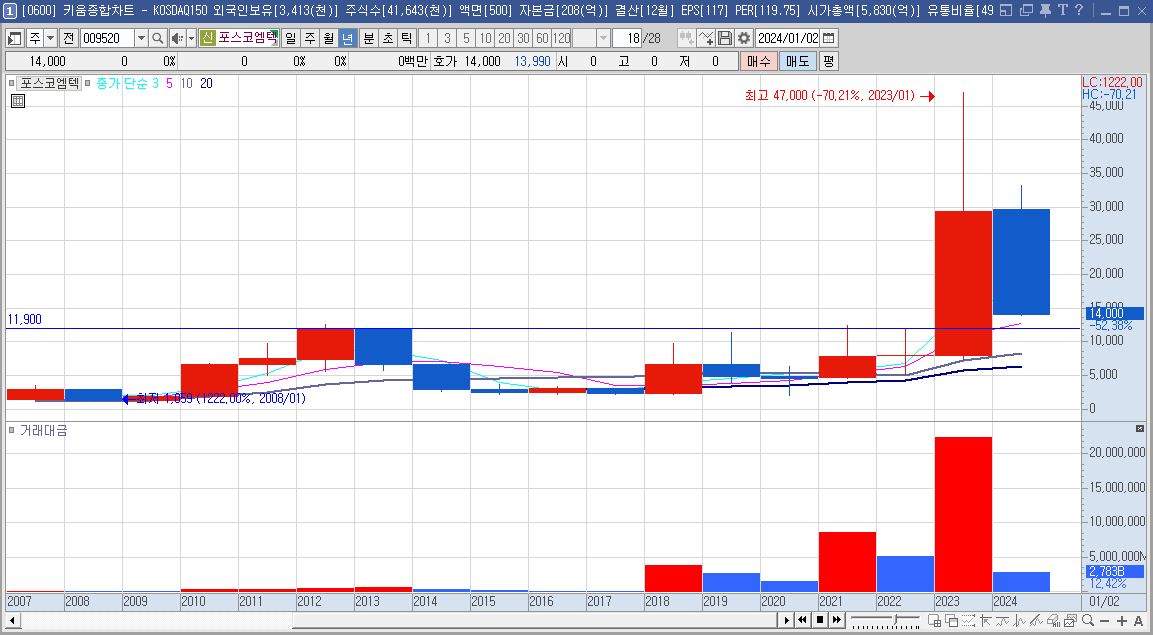Choose interval 30 button
The height and width of the screenshot is (635, 1153).
point(524,38)
